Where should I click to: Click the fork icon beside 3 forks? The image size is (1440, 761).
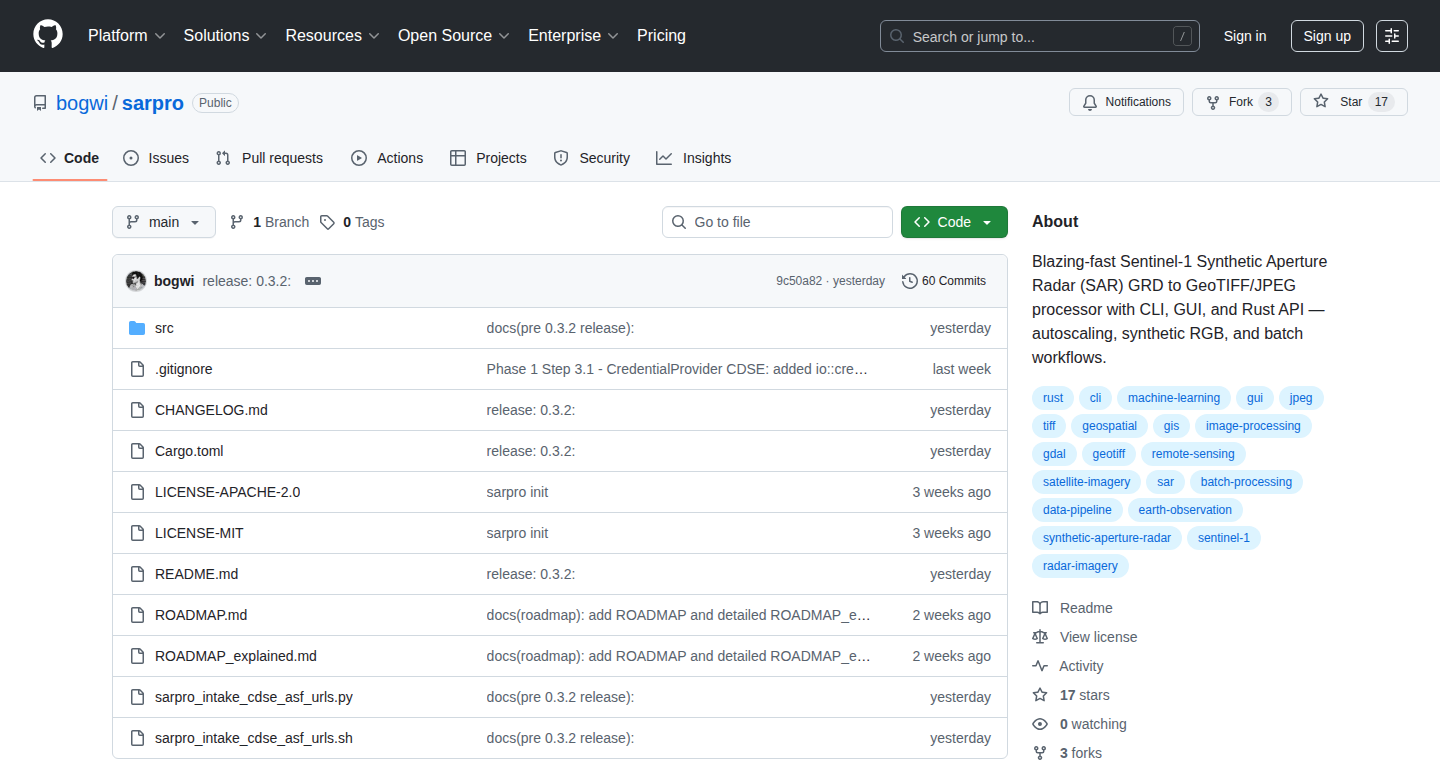[1040, 753]
